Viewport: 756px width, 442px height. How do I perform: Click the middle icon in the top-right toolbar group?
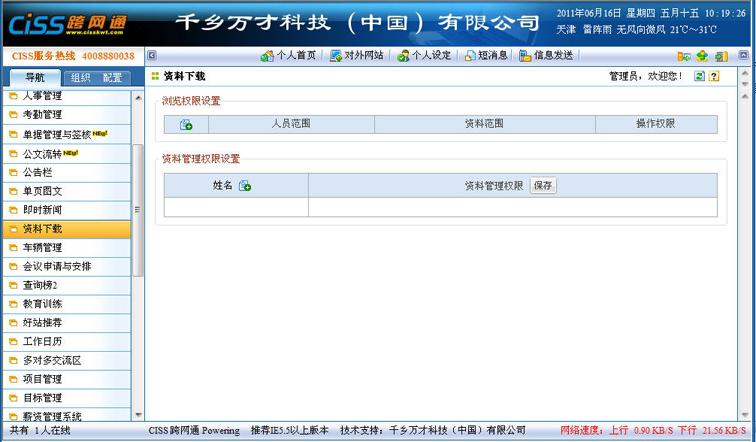703,56
